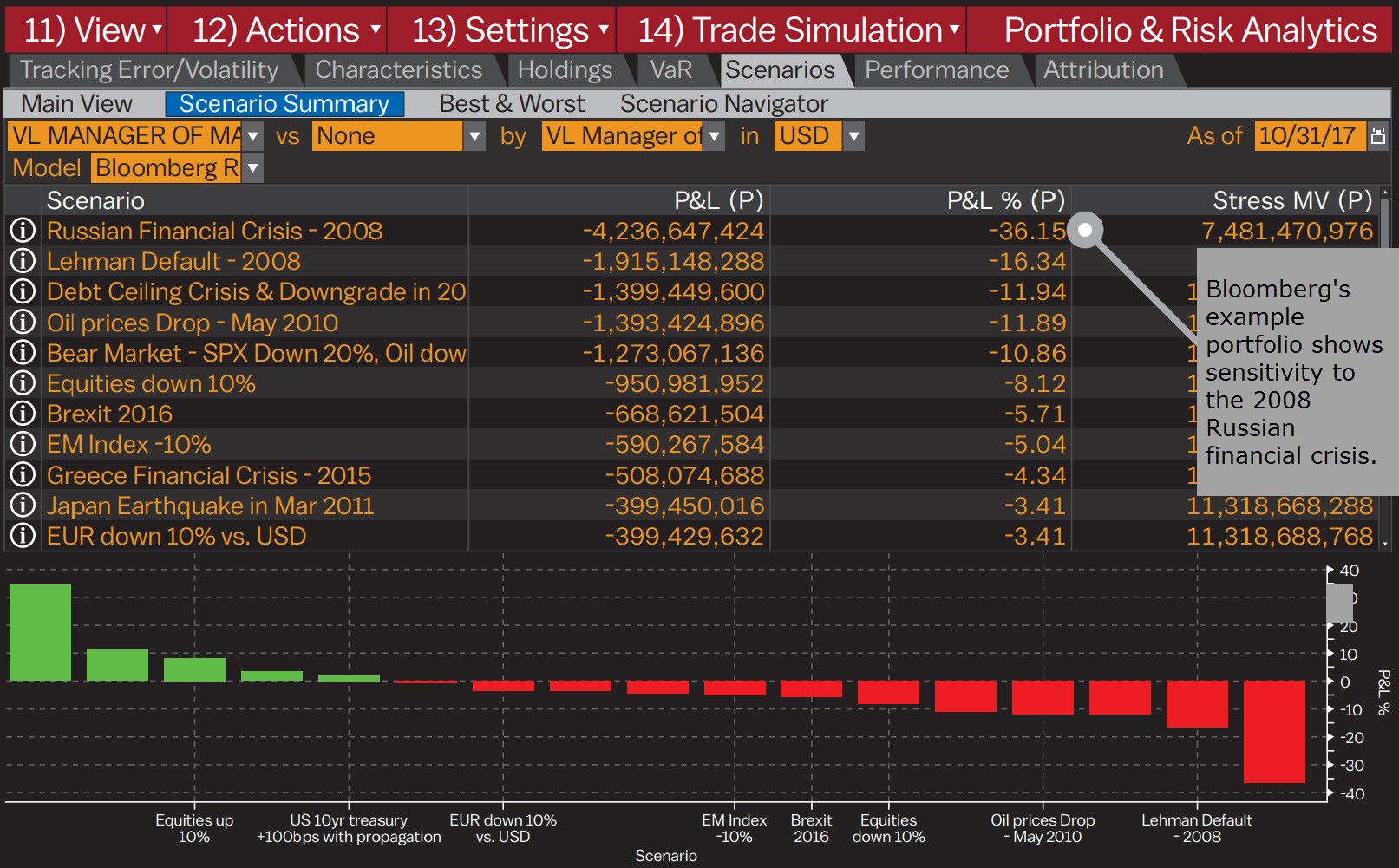Image resolution: width=1399 pixels, height=868 pixels.
Task: Open info for Oil prices Drop - May 2010
Action: coord(22,322)
